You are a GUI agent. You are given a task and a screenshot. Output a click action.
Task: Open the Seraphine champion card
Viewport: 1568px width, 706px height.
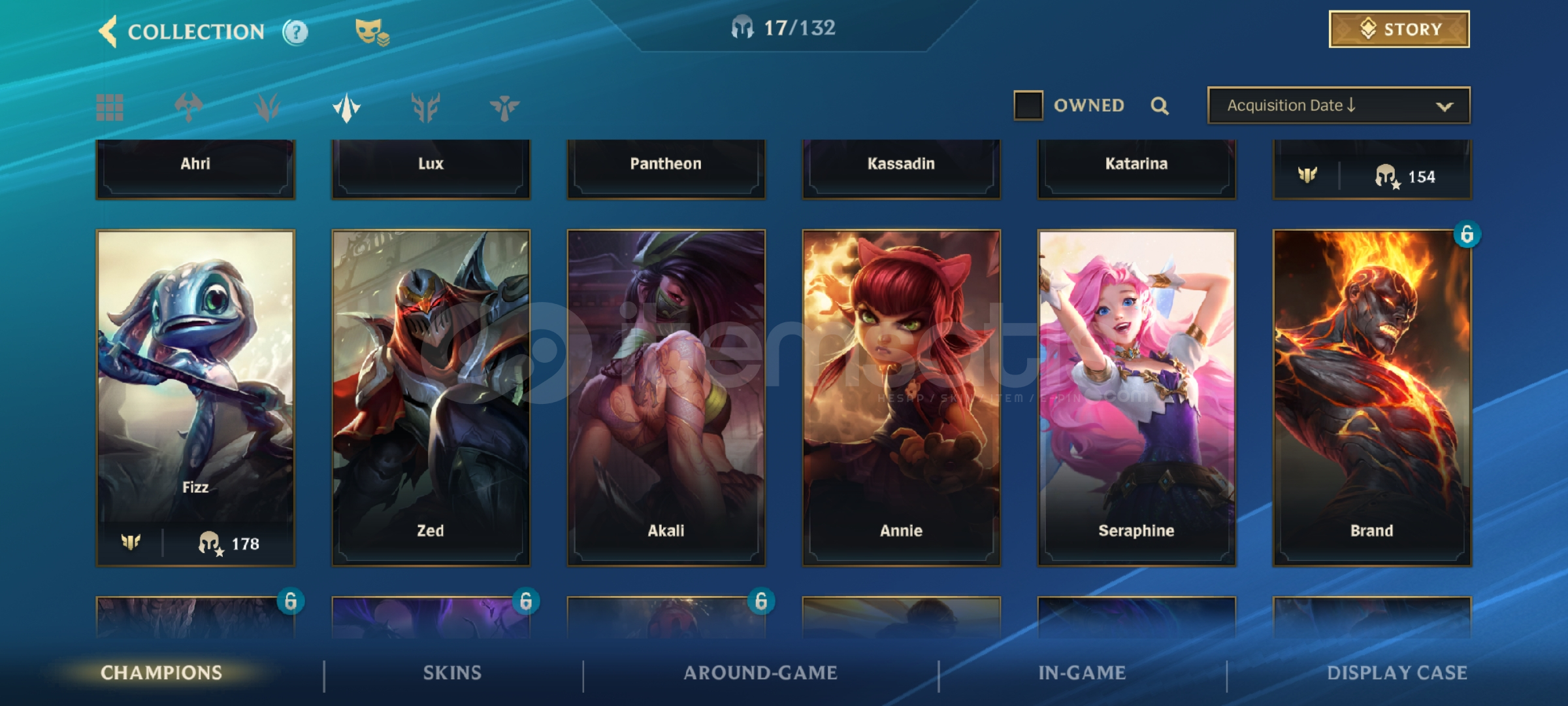point(1136,397)
